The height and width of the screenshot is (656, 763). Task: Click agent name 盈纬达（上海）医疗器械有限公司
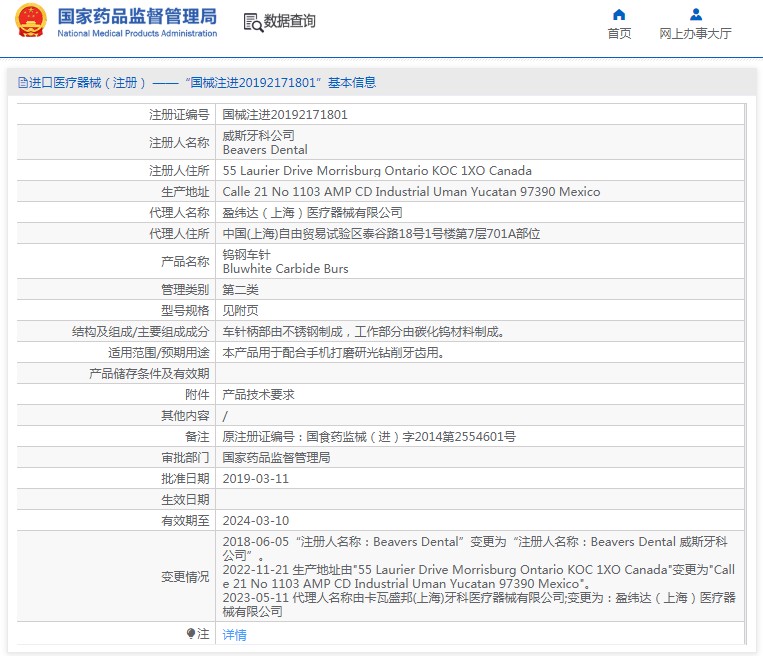coord(312,213)
